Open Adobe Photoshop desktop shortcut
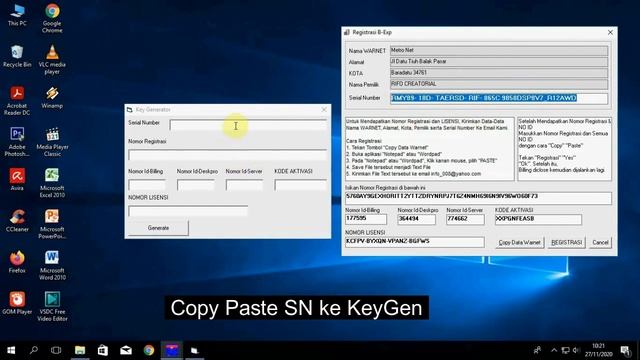Screen dimensions: 640x360 17,142
